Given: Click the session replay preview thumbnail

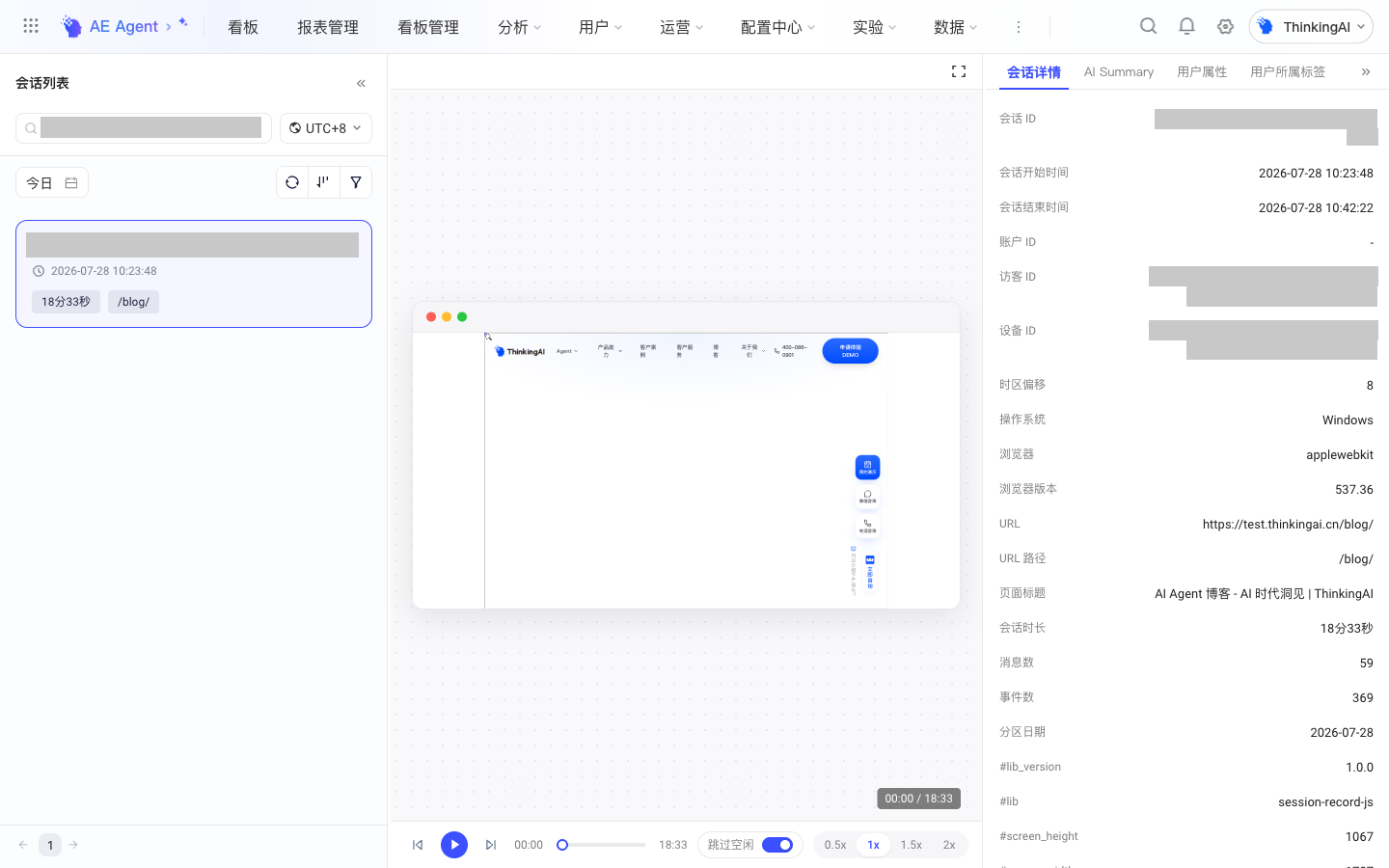Looking at the screenshot, I should click(x=686, y=455).
